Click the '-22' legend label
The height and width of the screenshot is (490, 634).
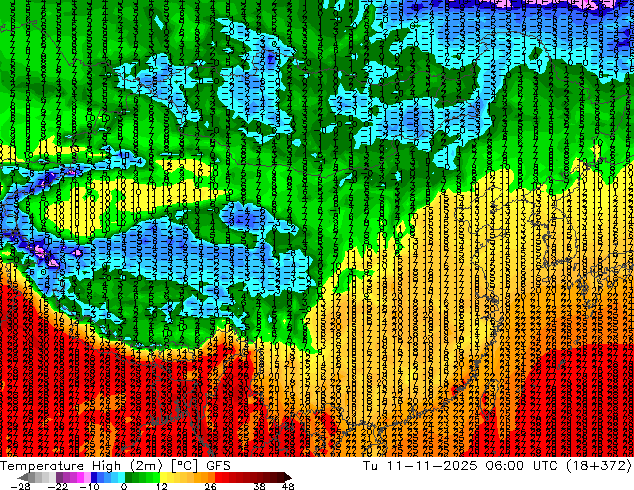coord(58,486)
